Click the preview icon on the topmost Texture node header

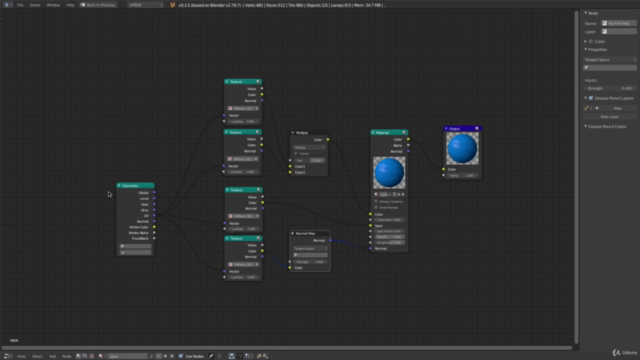[258, 82]
